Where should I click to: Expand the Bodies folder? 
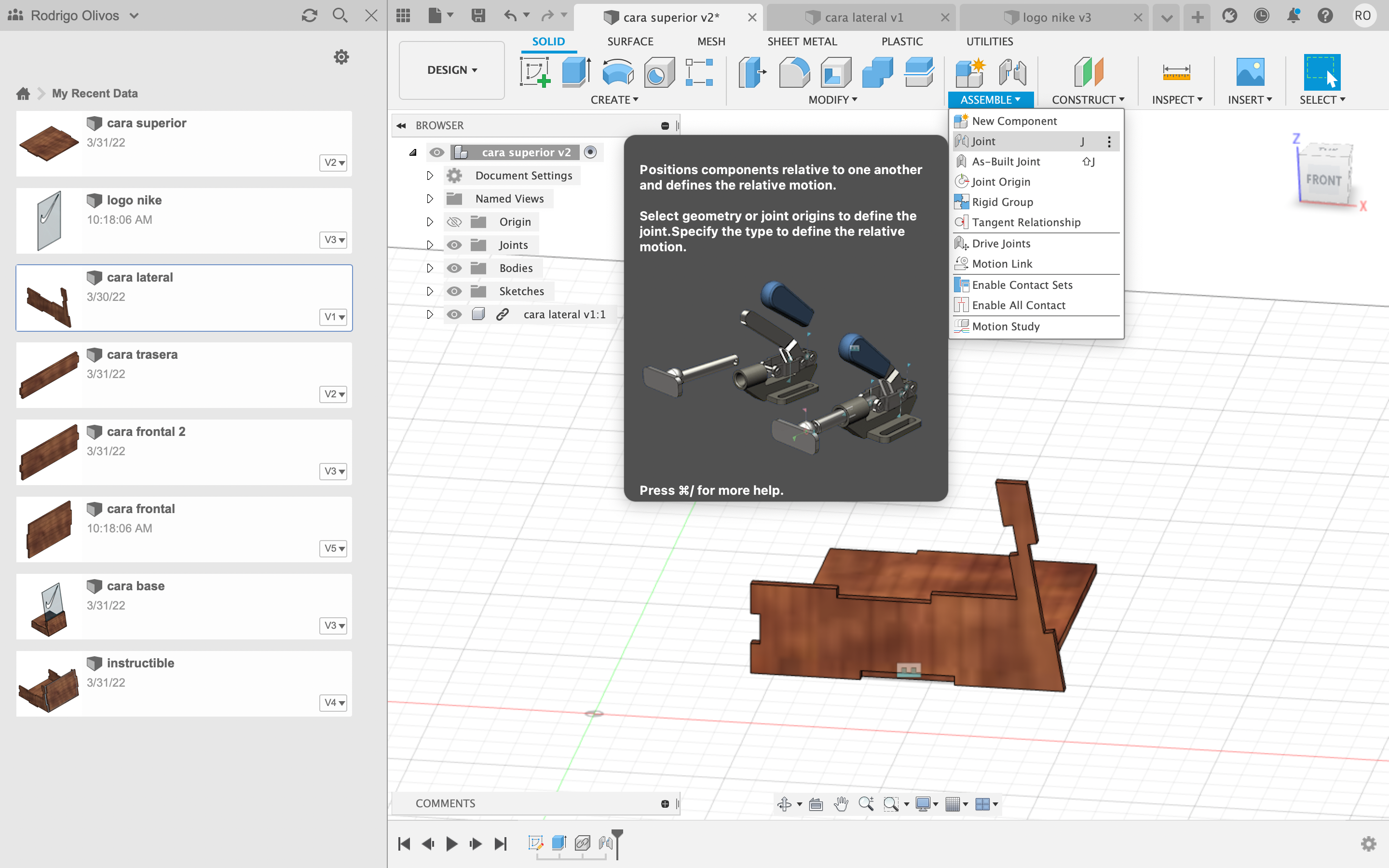(429, 268)
